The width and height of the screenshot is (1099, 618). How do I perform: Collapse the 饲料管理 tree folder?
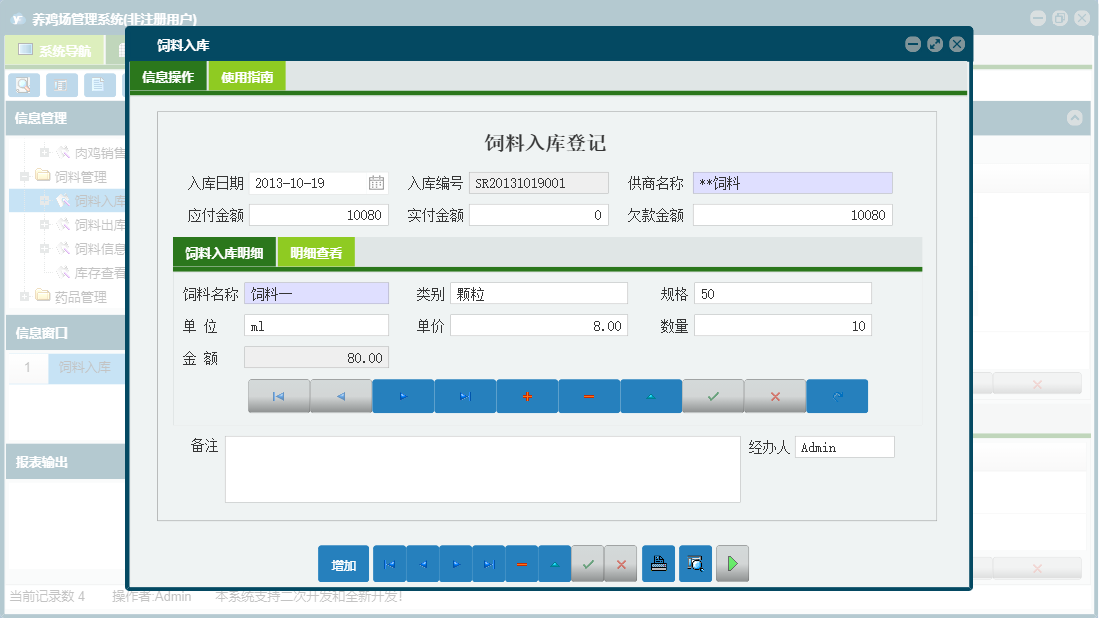click(x=25, y=177)
